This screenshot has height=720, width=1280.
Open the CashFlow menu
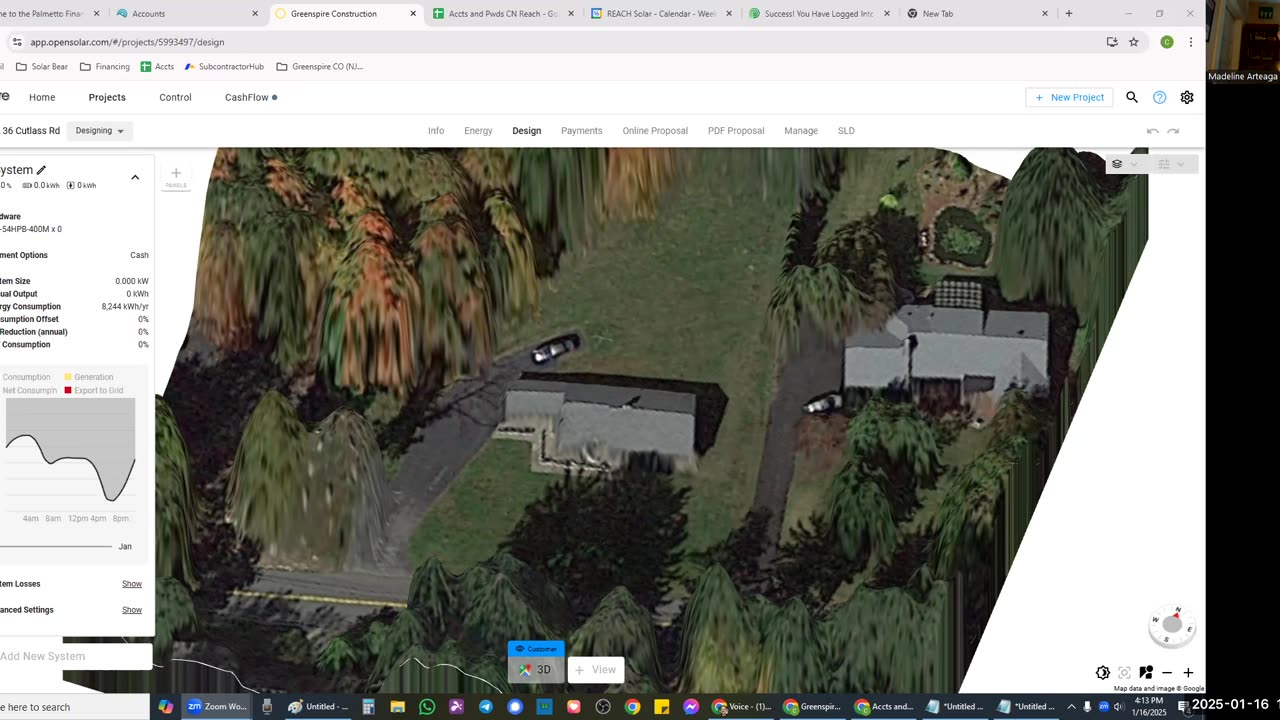click(250, 97)
